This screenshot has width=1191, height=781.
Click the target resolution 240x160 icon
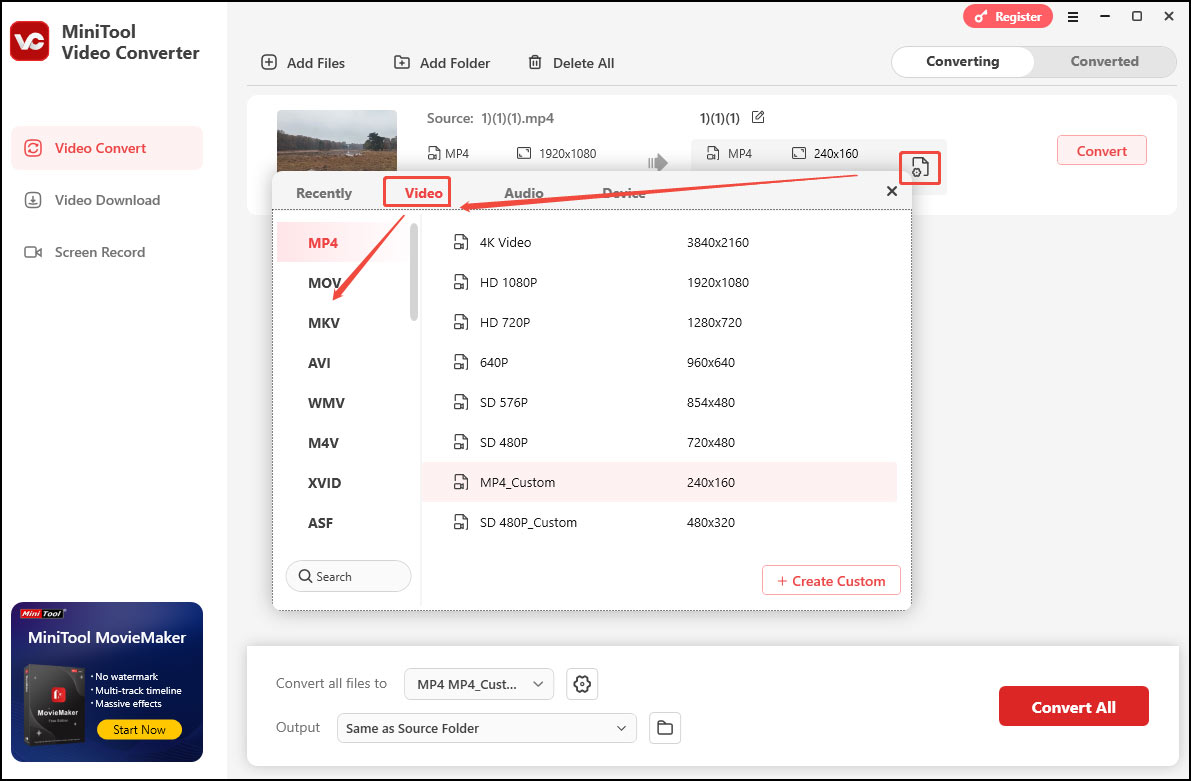click(x=798, y=153)
